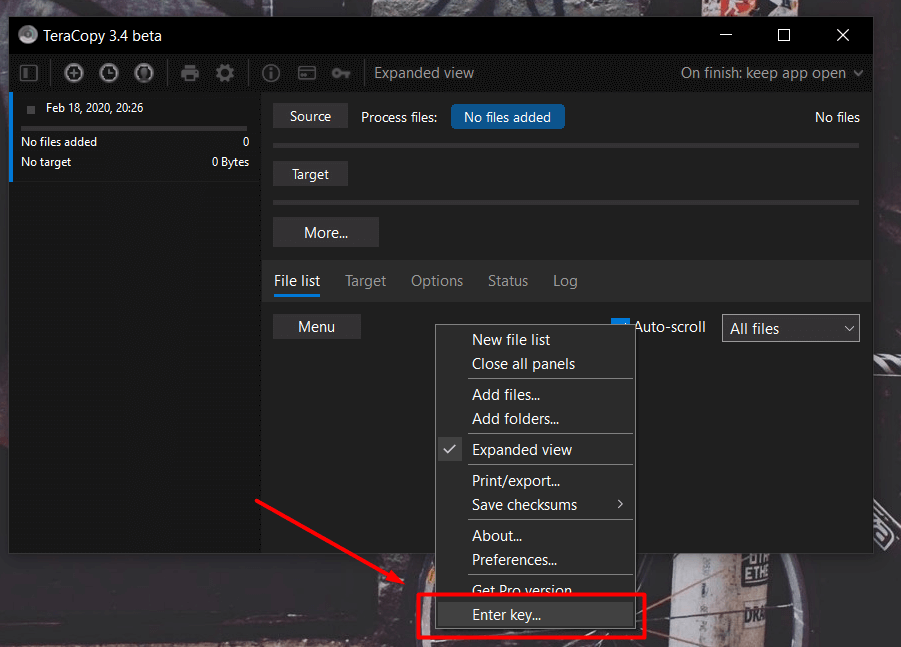The height and width of the screenshot is (647, 901).
Task: Switch to the Log tab
Action: click(x=565, y=280)
